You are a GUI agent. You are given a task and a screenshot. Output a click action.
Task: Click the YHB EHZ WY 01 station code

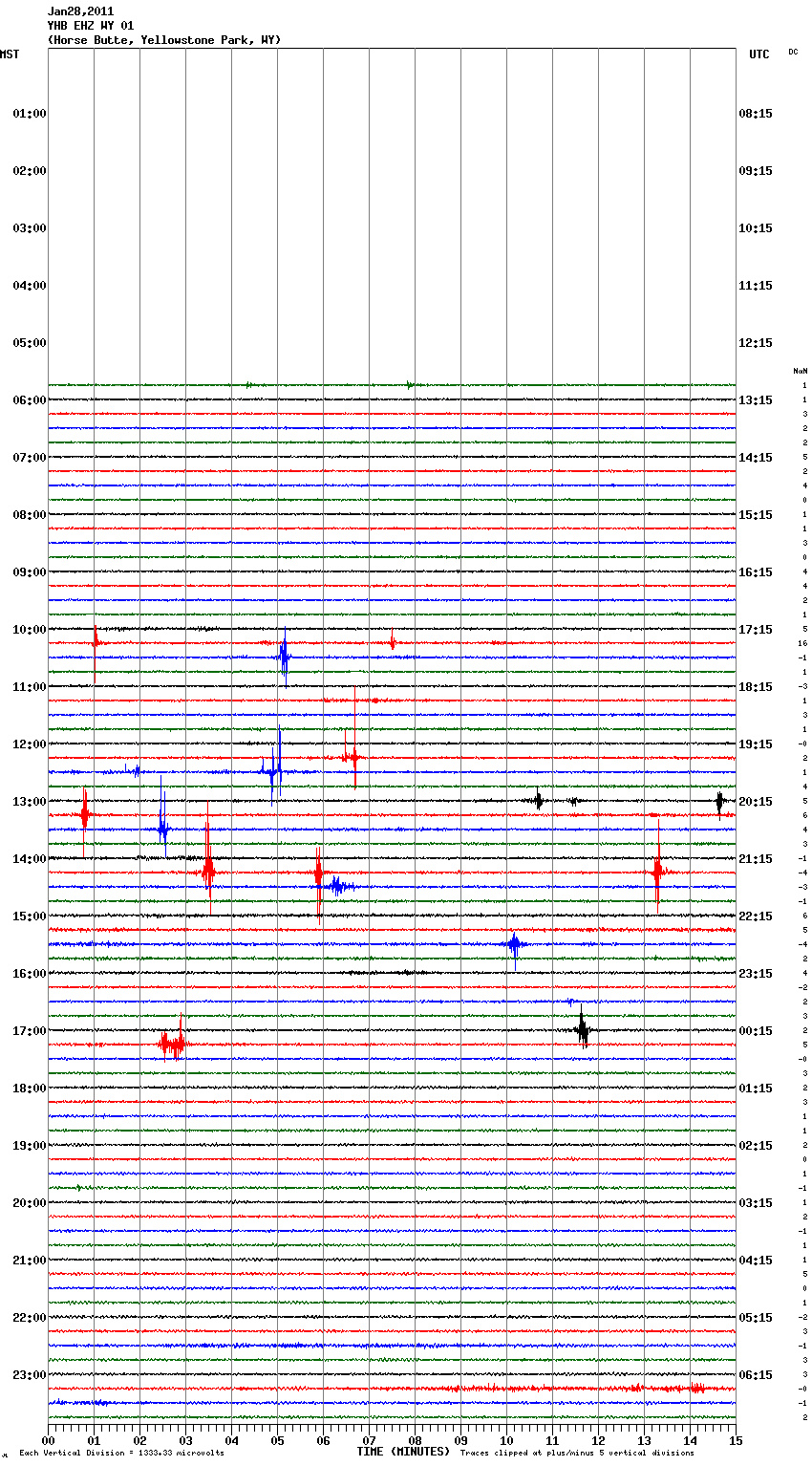tap(91, 26)
